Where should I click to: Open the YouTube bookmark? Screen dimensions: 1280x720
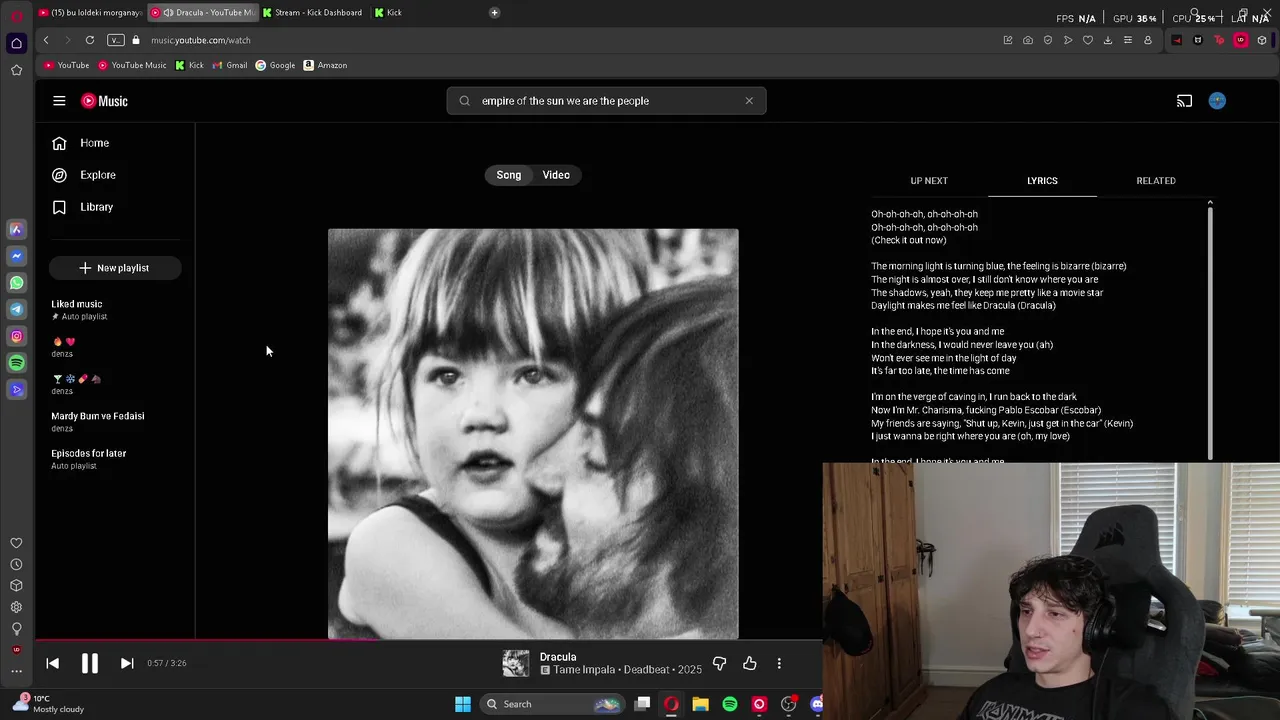pos(67,65)
